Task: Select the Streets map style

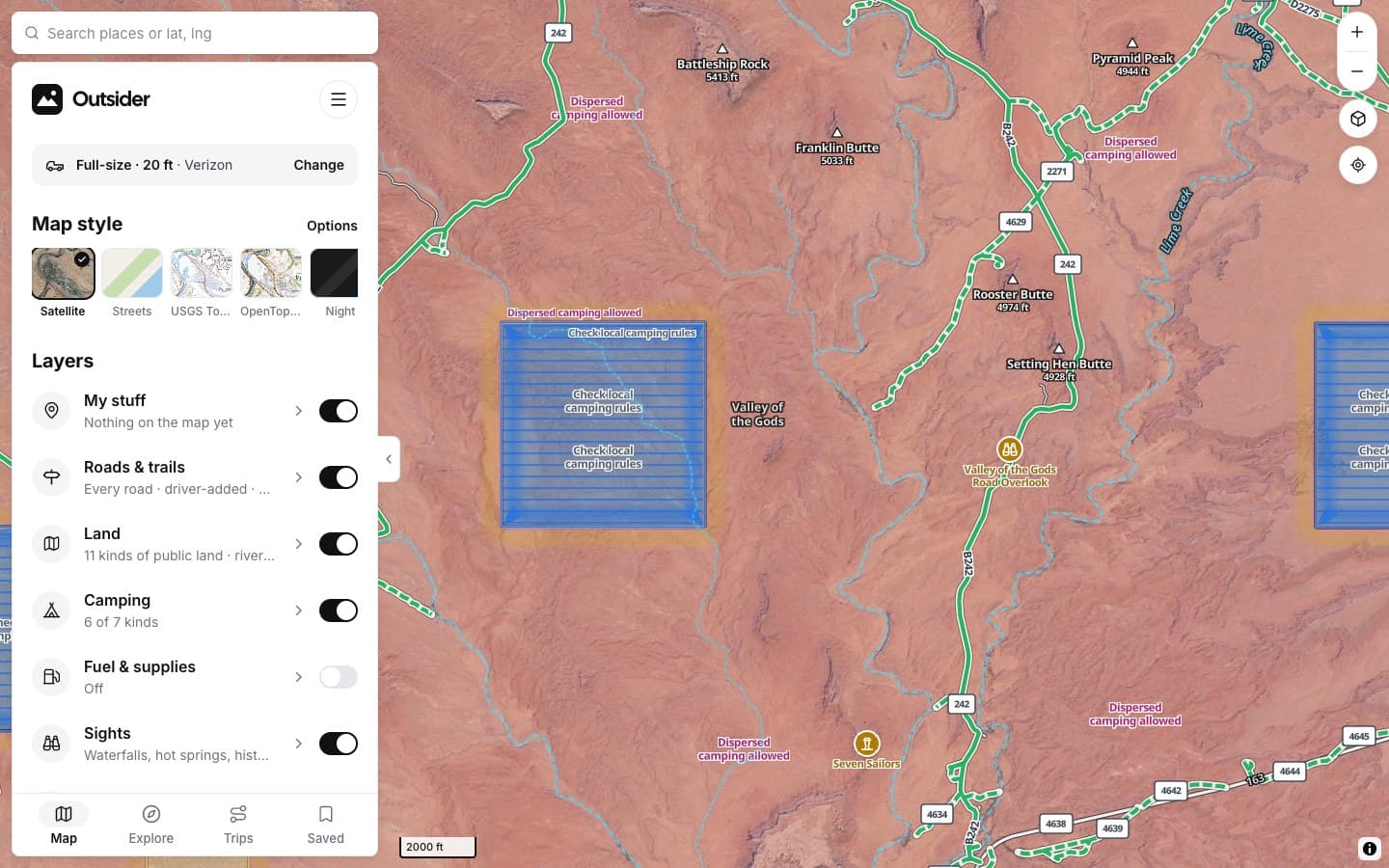Action: (132, 283)
